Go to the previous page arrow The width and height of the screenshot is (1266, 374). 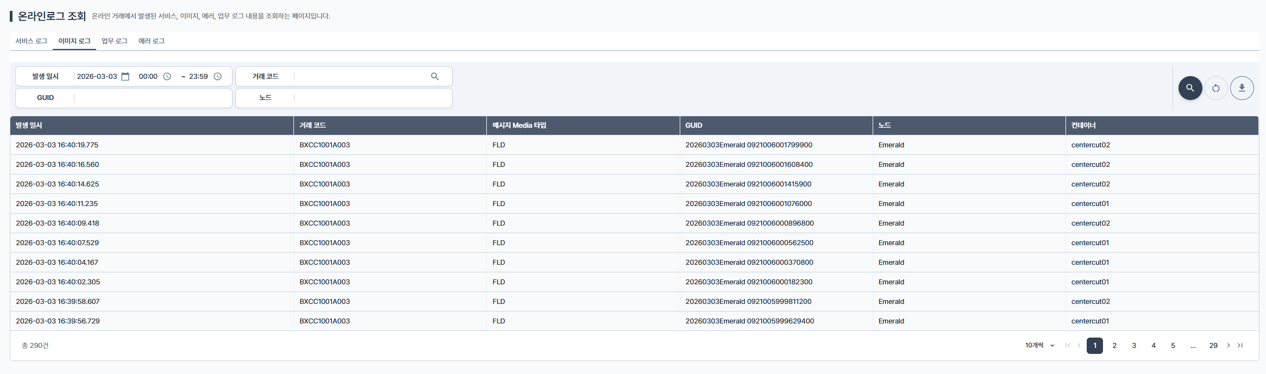pyautogui.click(x=1079, y=346)
